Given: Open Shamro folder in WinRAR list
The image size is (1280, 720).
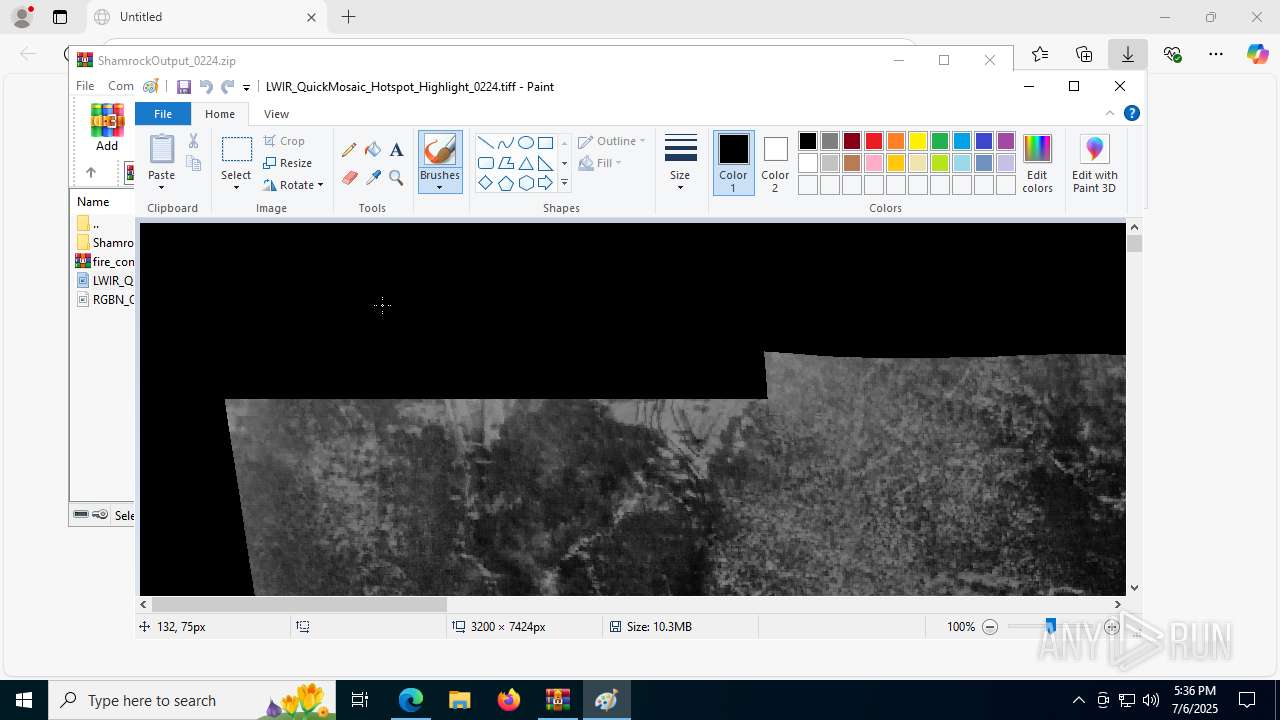Looking at the screenshot, I should pos(105,243).
